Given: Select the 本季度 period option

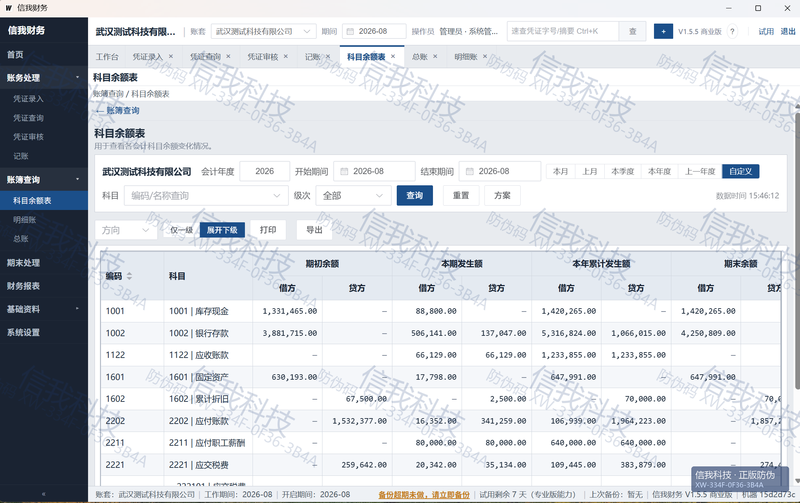Looking at the screenshot, I should click(x=622, y=171).
